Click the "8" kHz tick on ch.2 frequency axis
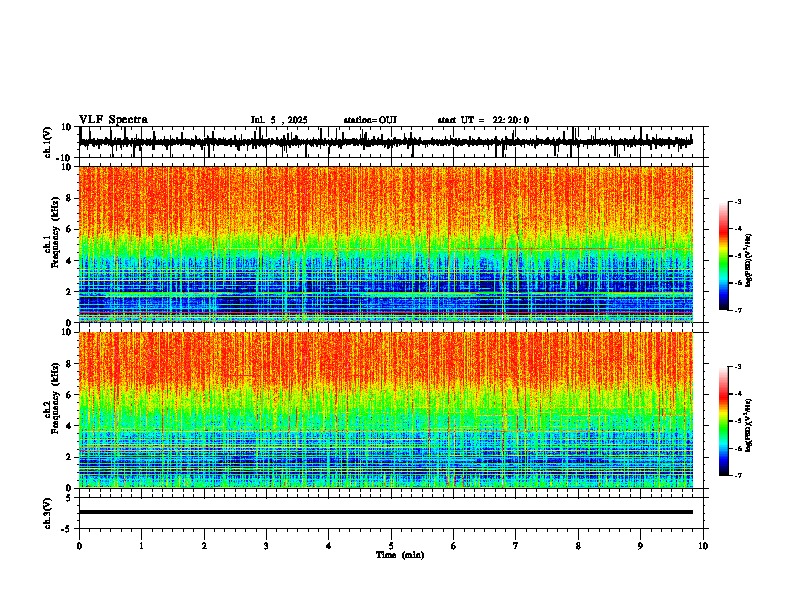Screen dimensions: 792x612 tap(70, 364)
